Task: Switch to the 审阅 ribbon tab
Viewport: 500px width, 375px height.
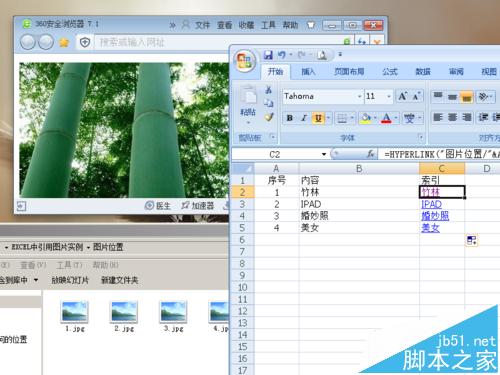Action: 456,71
